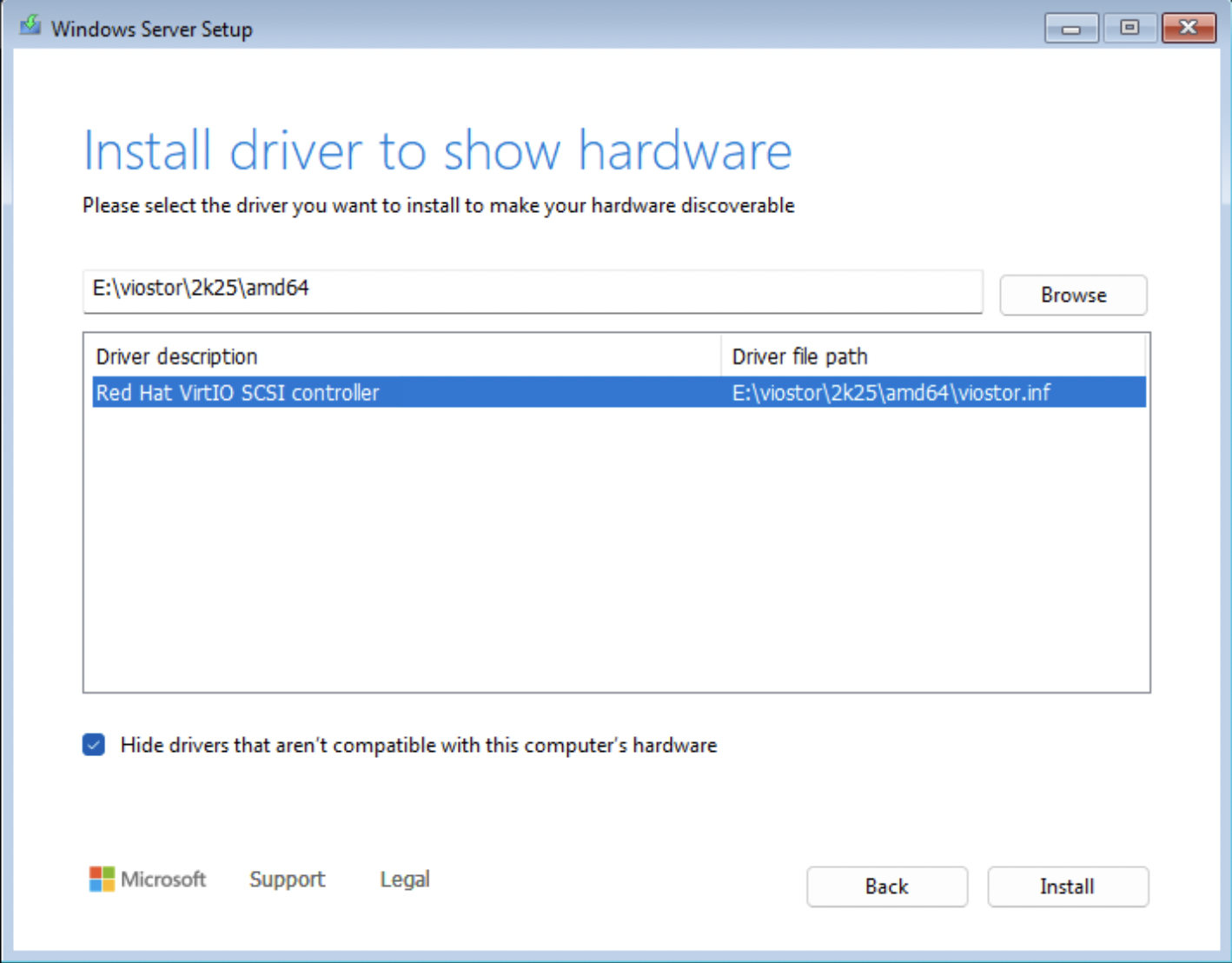
Task: Open the Legal link
Action: coord(404,879)
